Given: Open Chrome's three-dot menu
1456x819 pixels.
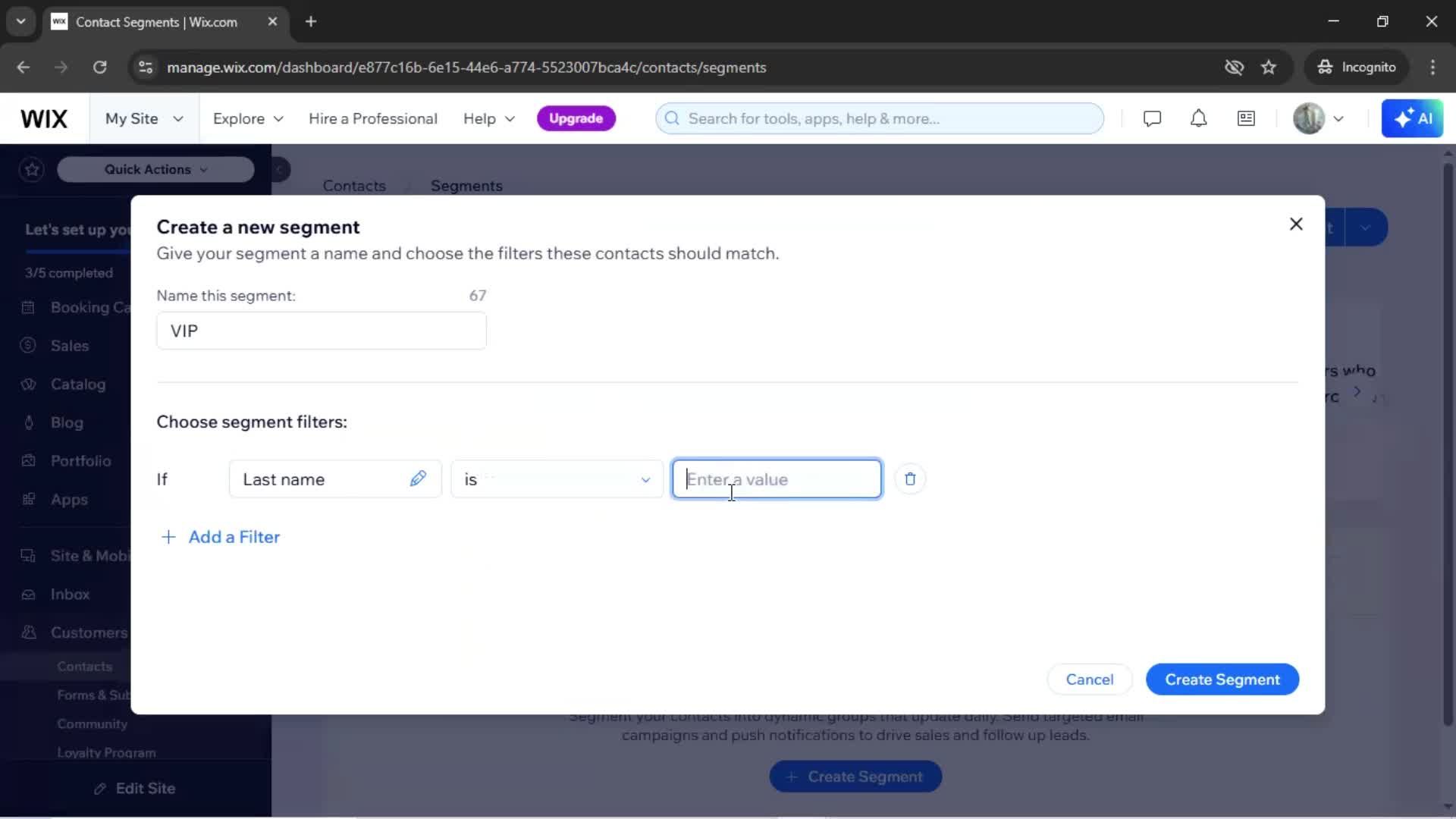Looking at the screenshot, I should click(x=1432, y=67).
